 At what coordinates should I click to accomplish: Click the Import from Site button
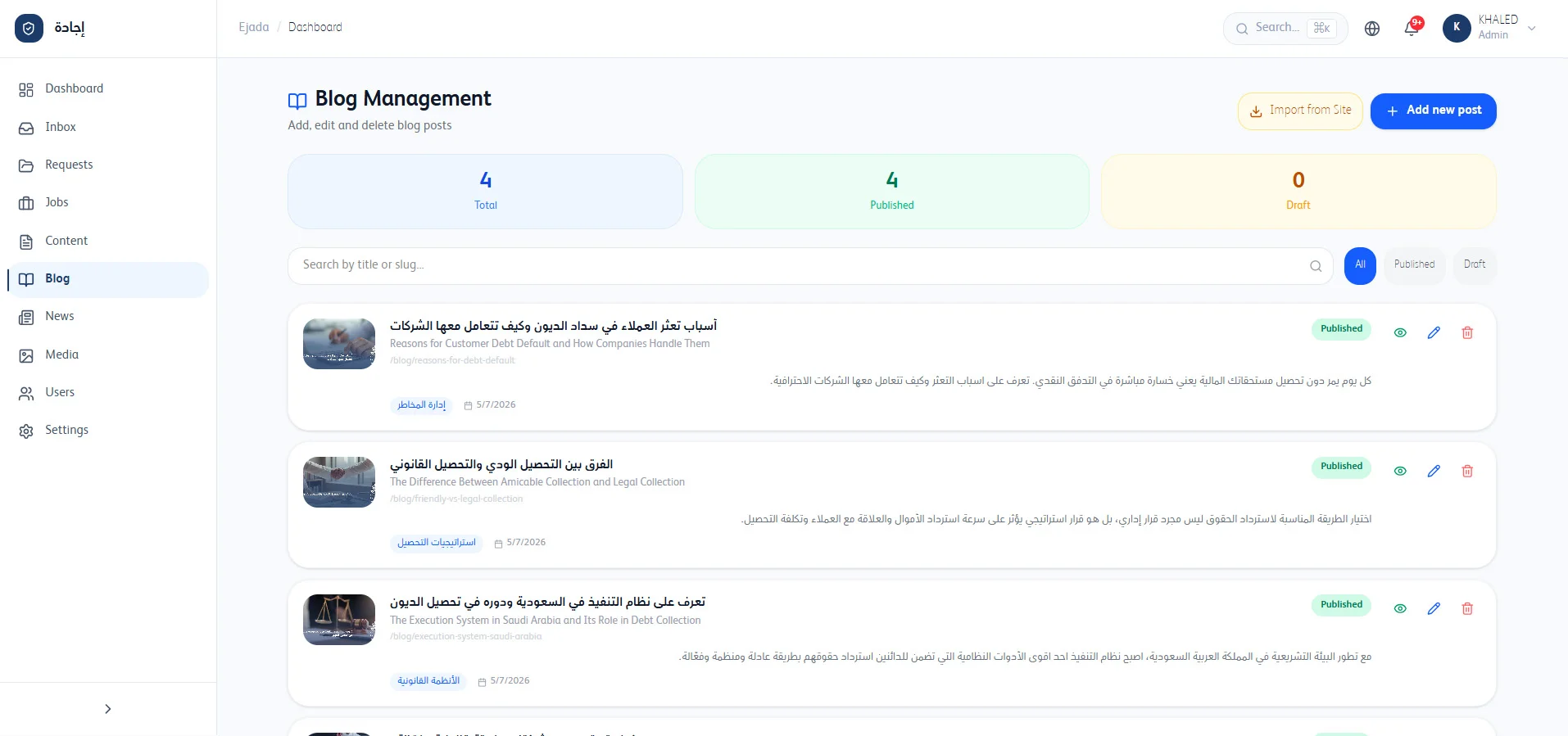click(x=1300, y=111)
